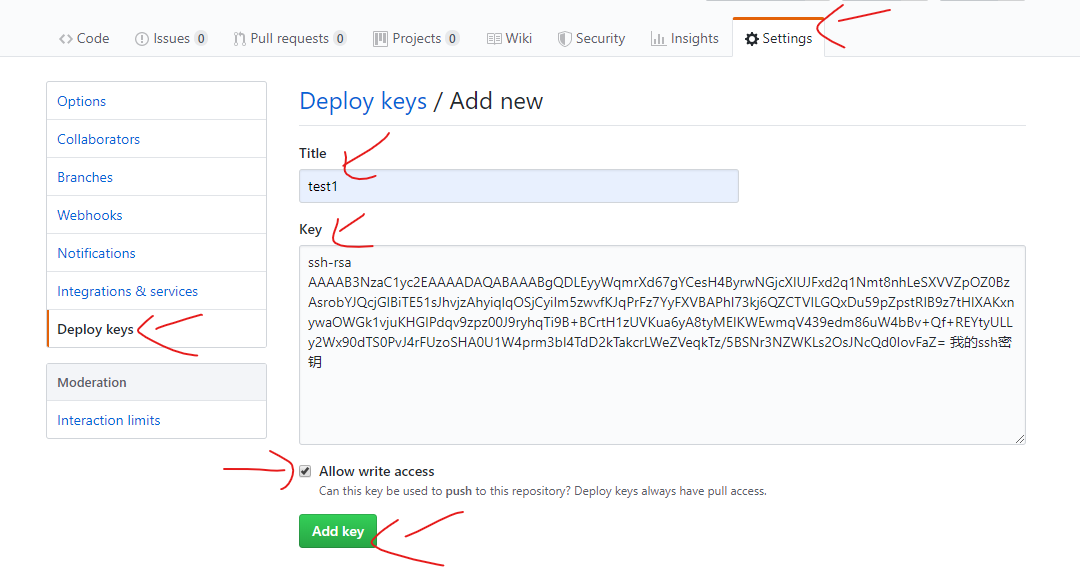Click the ssh-rsa line in key text

pos(329,262)
